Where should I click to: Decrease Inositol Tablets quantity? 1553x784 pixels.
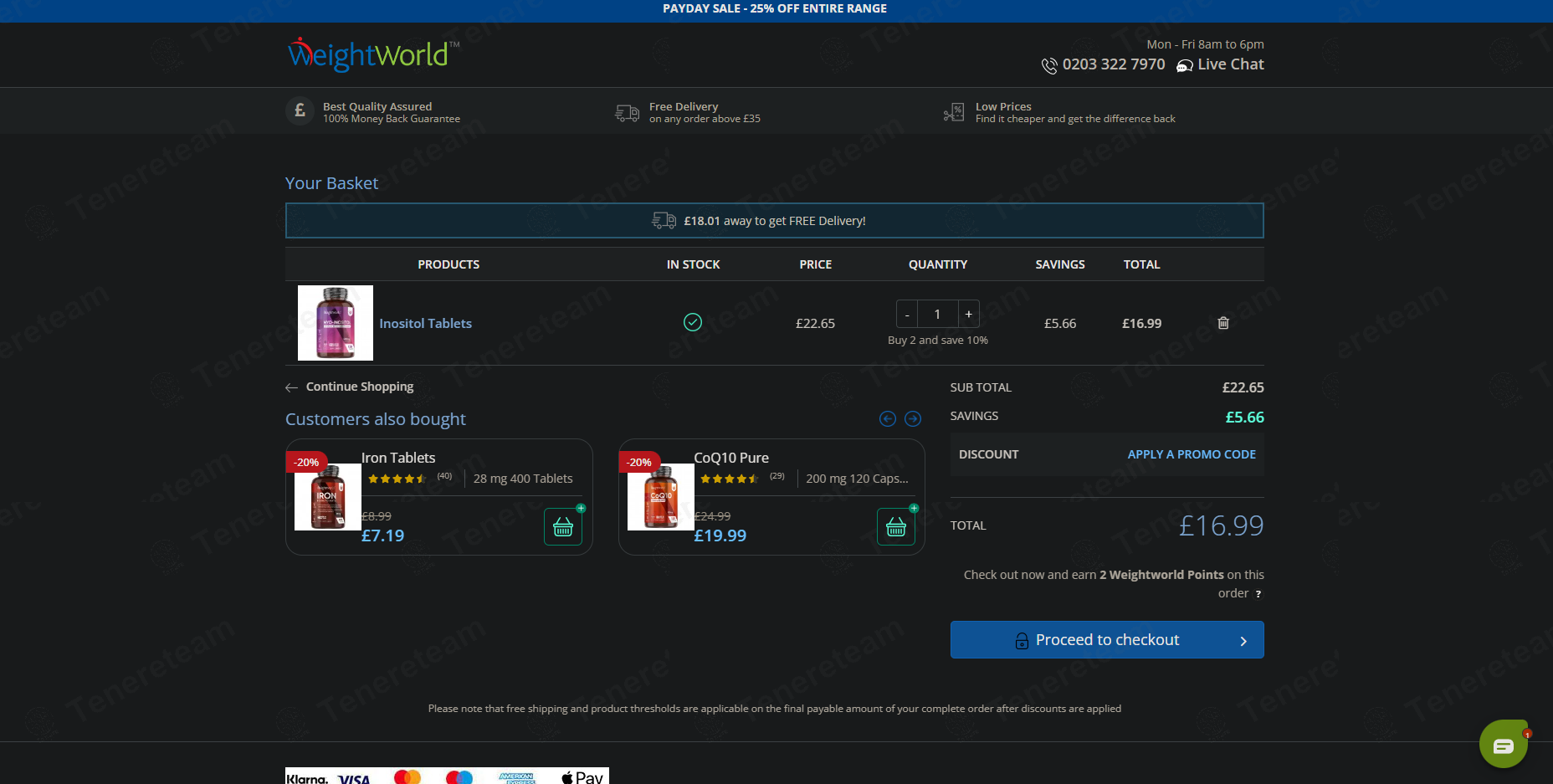pyautogui.click(x=907, y=315)
